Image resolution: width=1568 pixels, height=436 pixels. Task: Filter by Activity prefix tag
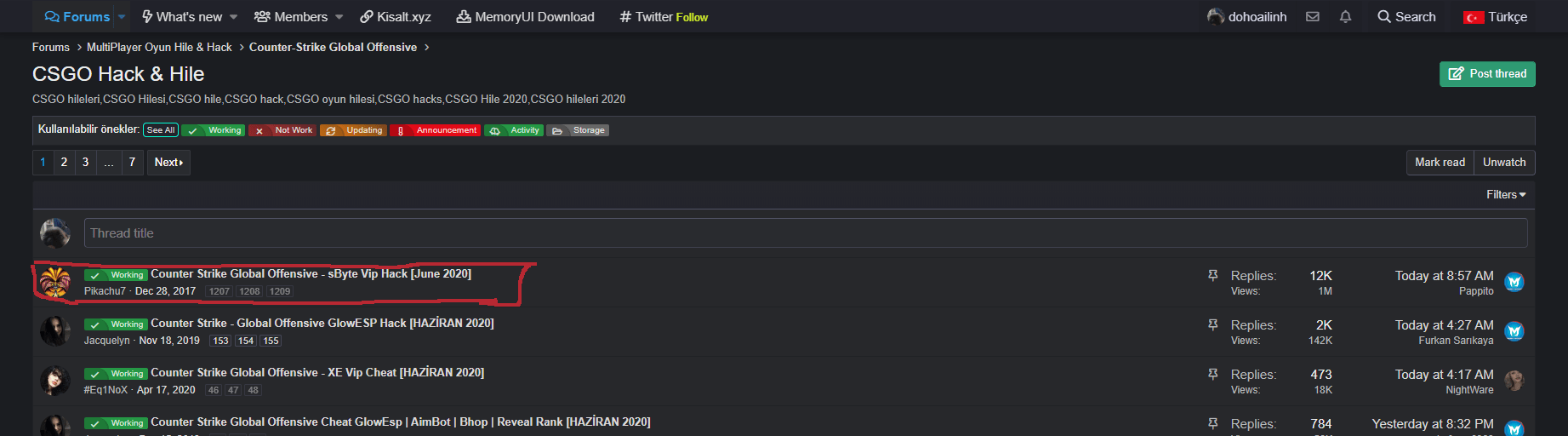click(x=514, y=130)
